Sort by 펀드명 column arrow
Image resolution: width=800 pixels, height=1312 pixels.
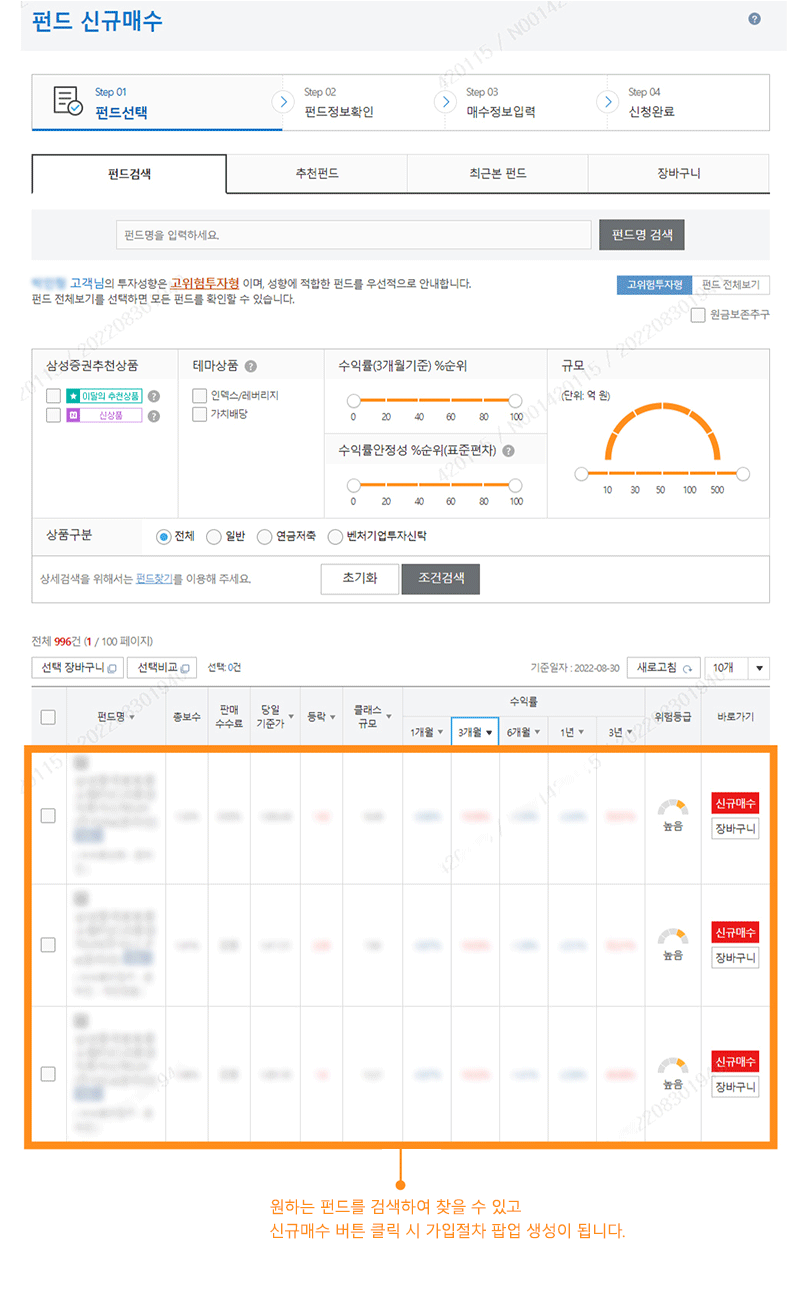[x=132, y=717]
